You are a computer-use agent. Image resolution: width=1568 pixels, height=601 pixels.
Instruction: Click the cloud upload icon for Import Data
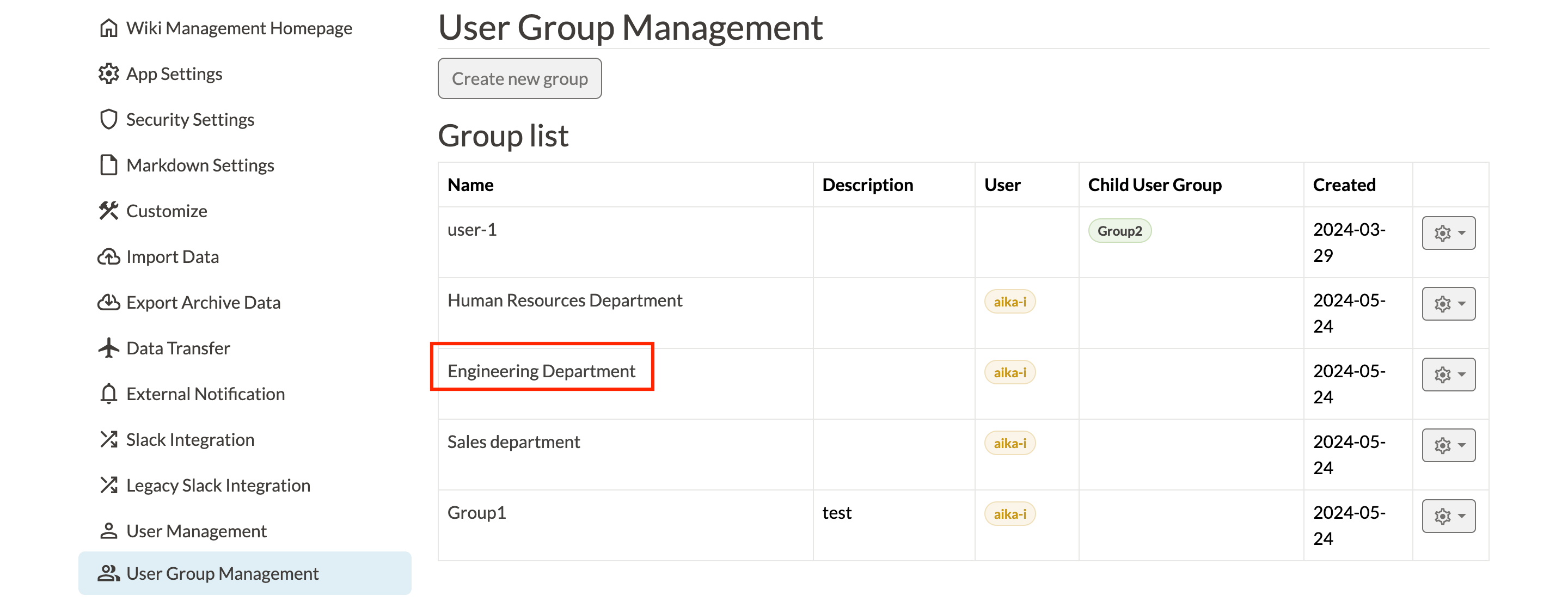[x=108, y=257]
